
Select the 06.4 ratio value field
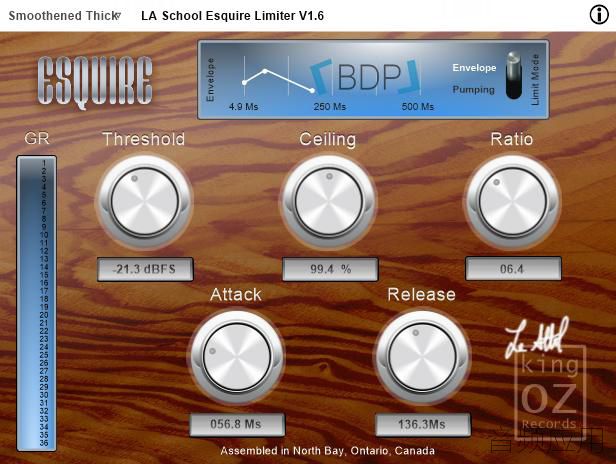point(513,269)
